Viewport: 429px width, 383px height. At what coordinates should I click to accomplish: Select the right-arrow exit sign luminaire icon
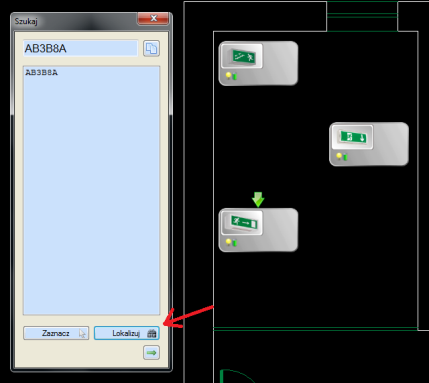point(241,223)
